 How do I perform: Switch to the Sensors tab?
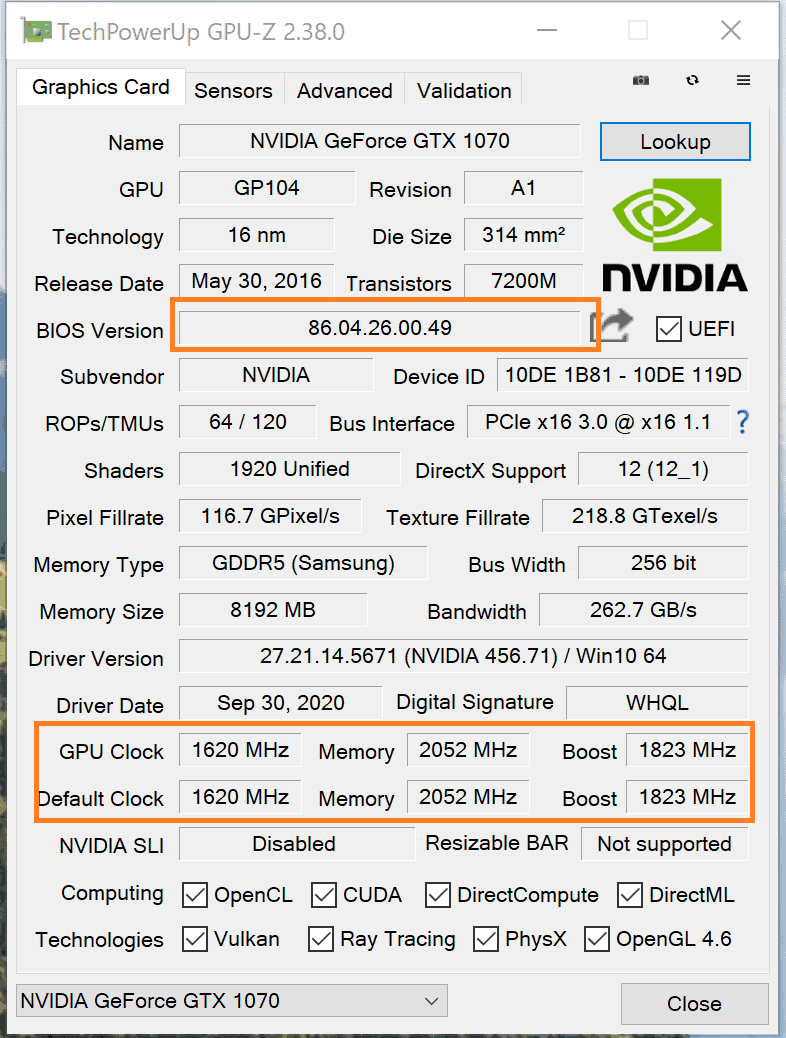click(x=233, y=90)
